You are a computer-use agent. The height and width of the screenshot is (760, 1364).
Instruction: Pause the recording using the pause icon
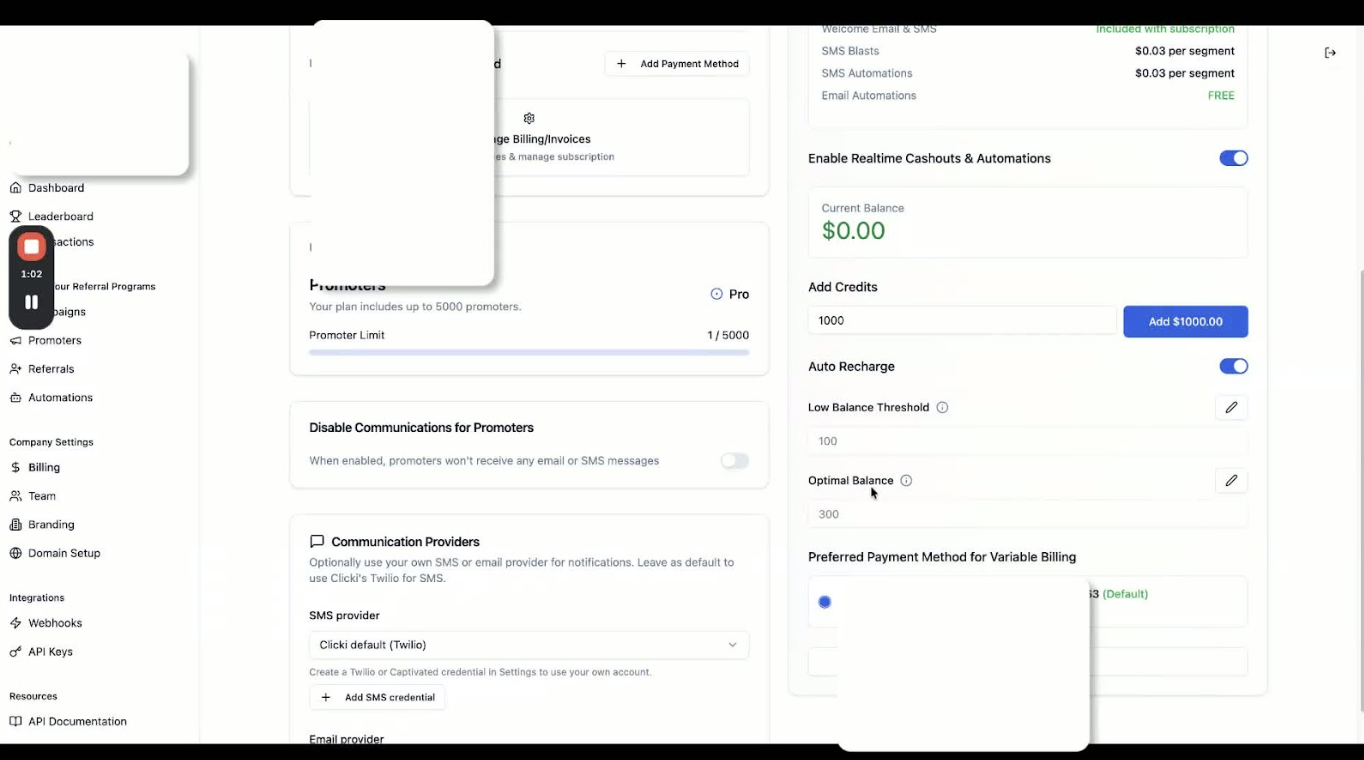click(31, 302)
